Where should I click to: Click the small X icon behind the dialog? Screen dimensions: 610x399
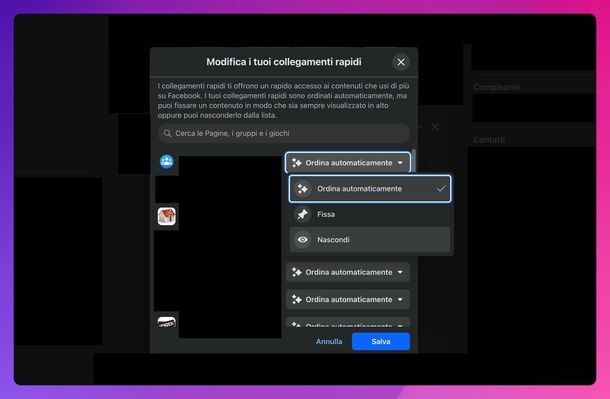(x=435, y=127)
